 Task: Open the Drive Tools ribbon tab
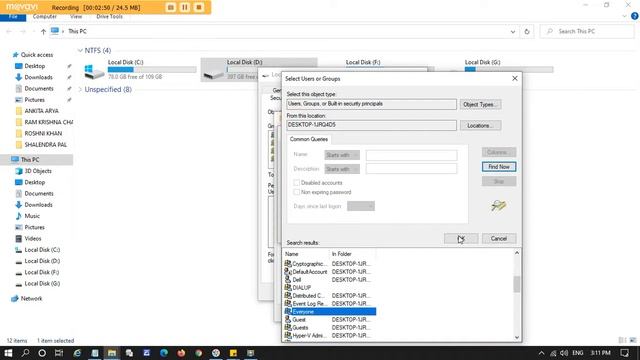click(109, 17)
